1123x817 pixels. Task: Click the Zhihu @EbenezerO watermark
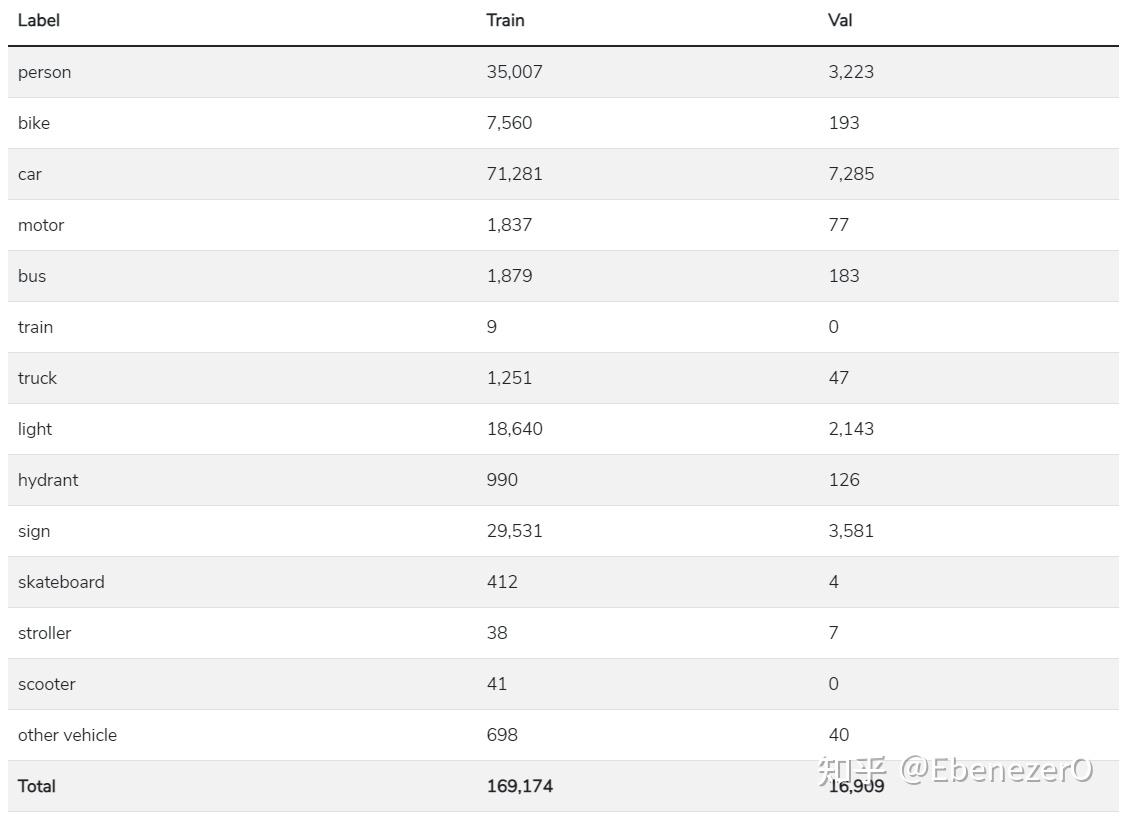[x=955, y=769]
